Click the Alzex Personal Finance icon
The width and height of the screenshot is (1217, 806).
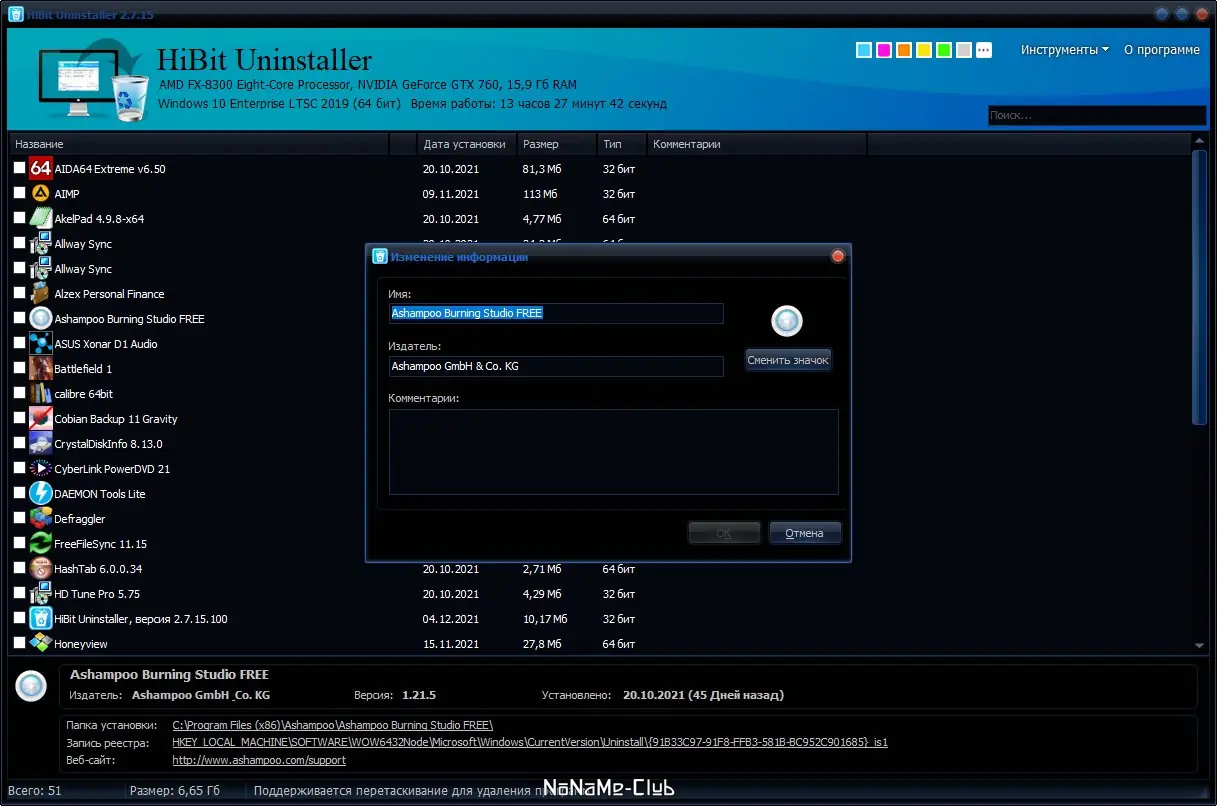41,293
